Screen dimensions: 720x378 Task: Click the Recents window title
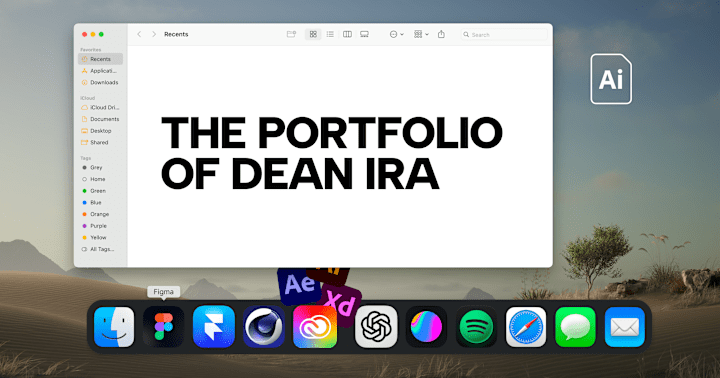coord(176,34)
